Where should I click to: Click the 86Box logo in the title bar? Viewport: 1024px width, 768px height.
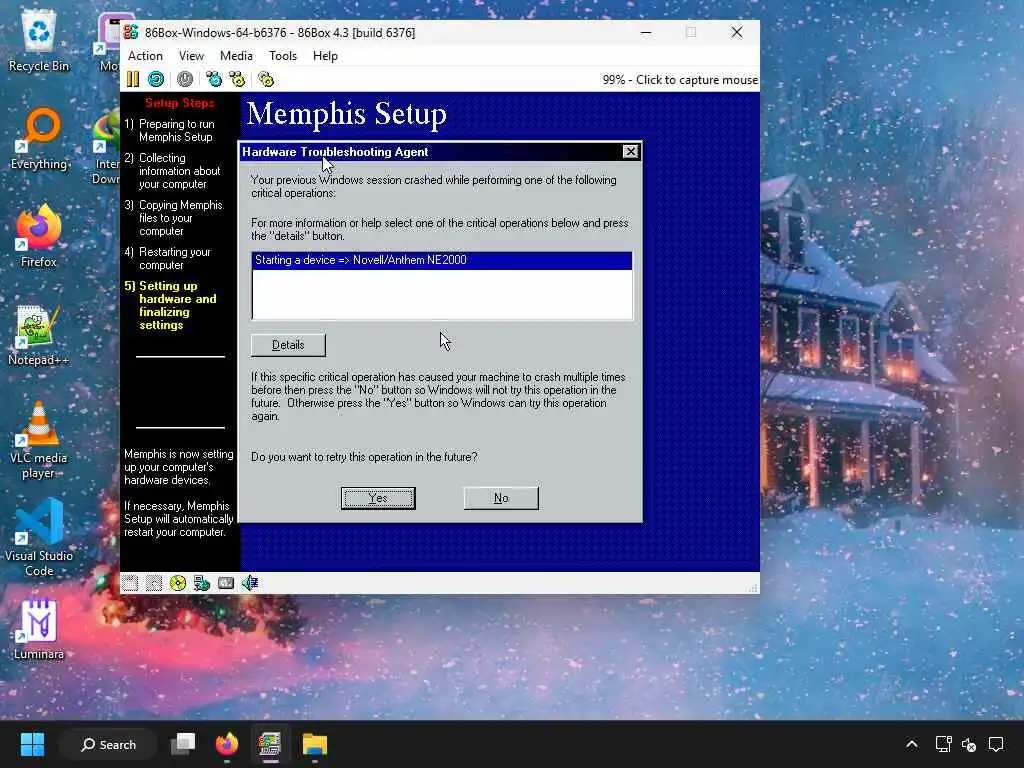click(131, 33)
